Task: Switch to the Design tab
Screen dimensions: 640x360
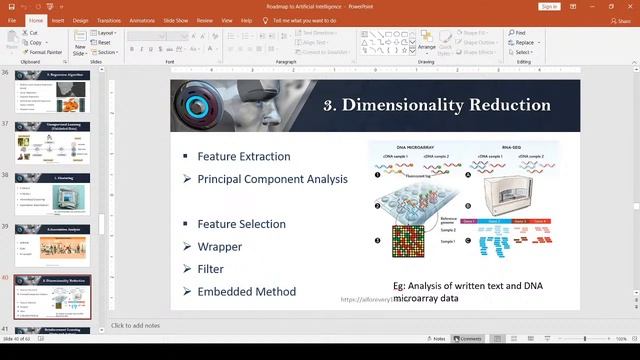Action: pos(80,20)
